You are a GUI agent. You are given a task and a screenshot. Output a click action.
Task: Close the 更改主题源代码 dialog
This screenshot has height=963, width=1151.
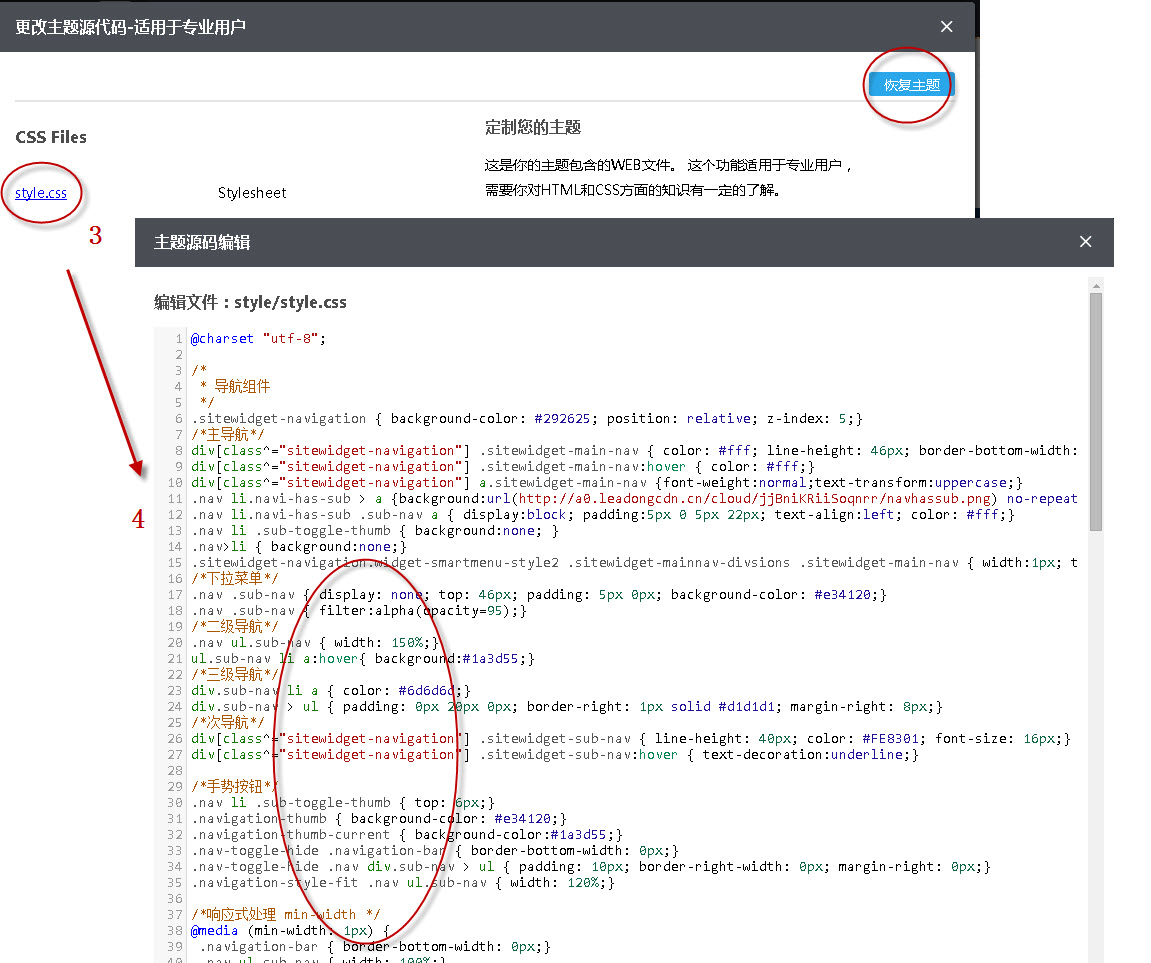tap(946, 26)
